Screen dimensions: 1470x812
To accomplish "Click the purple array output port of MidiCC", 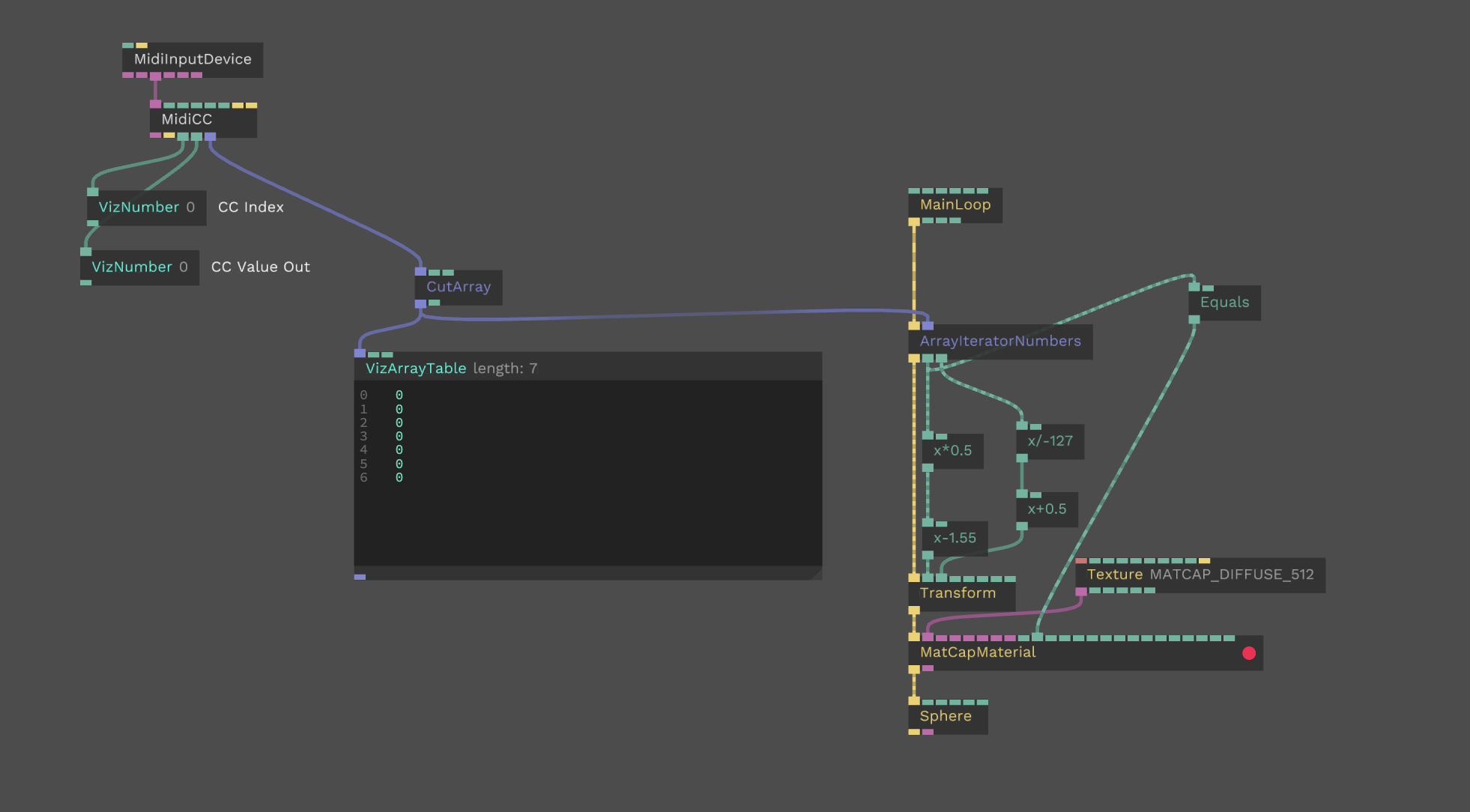I will tap(211, 136).
